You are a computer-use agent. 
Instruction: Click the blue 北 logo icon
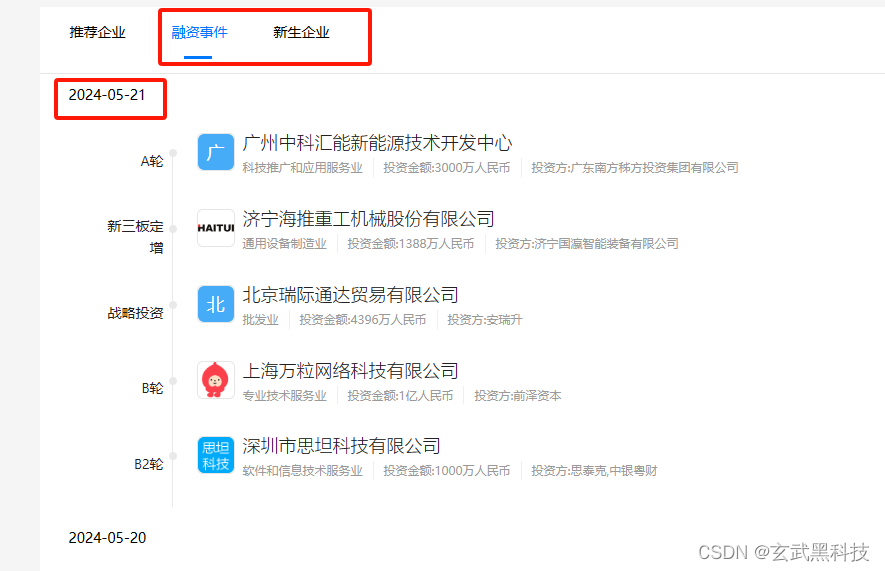216,304
